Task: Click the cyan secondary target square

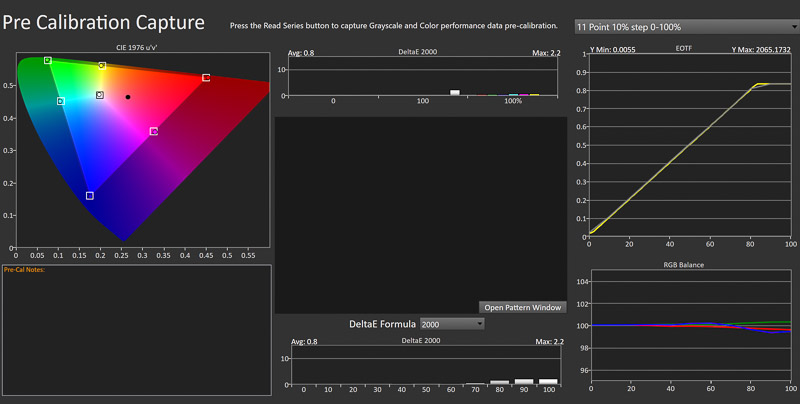Action: (x=61, y=101)
